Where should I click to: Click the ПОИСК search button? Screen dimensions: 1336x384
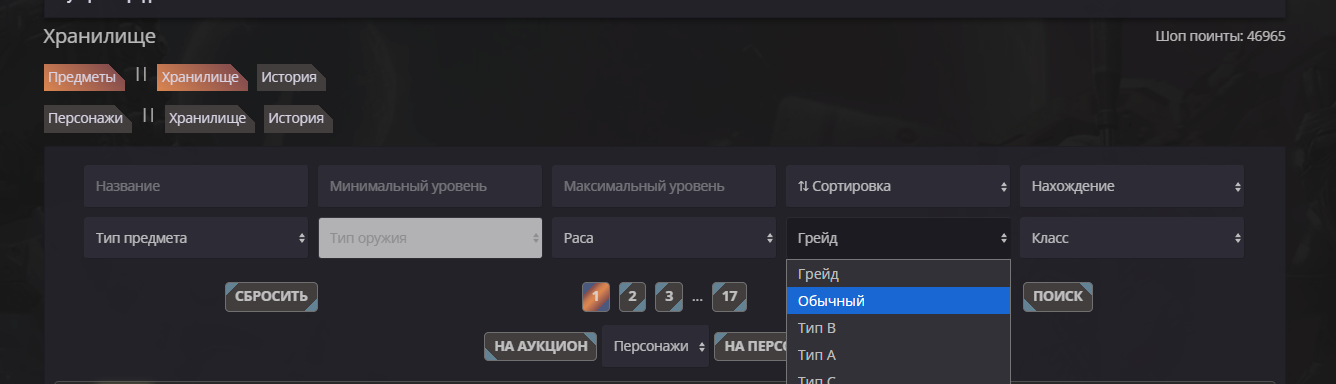[x=1058, y=297]
